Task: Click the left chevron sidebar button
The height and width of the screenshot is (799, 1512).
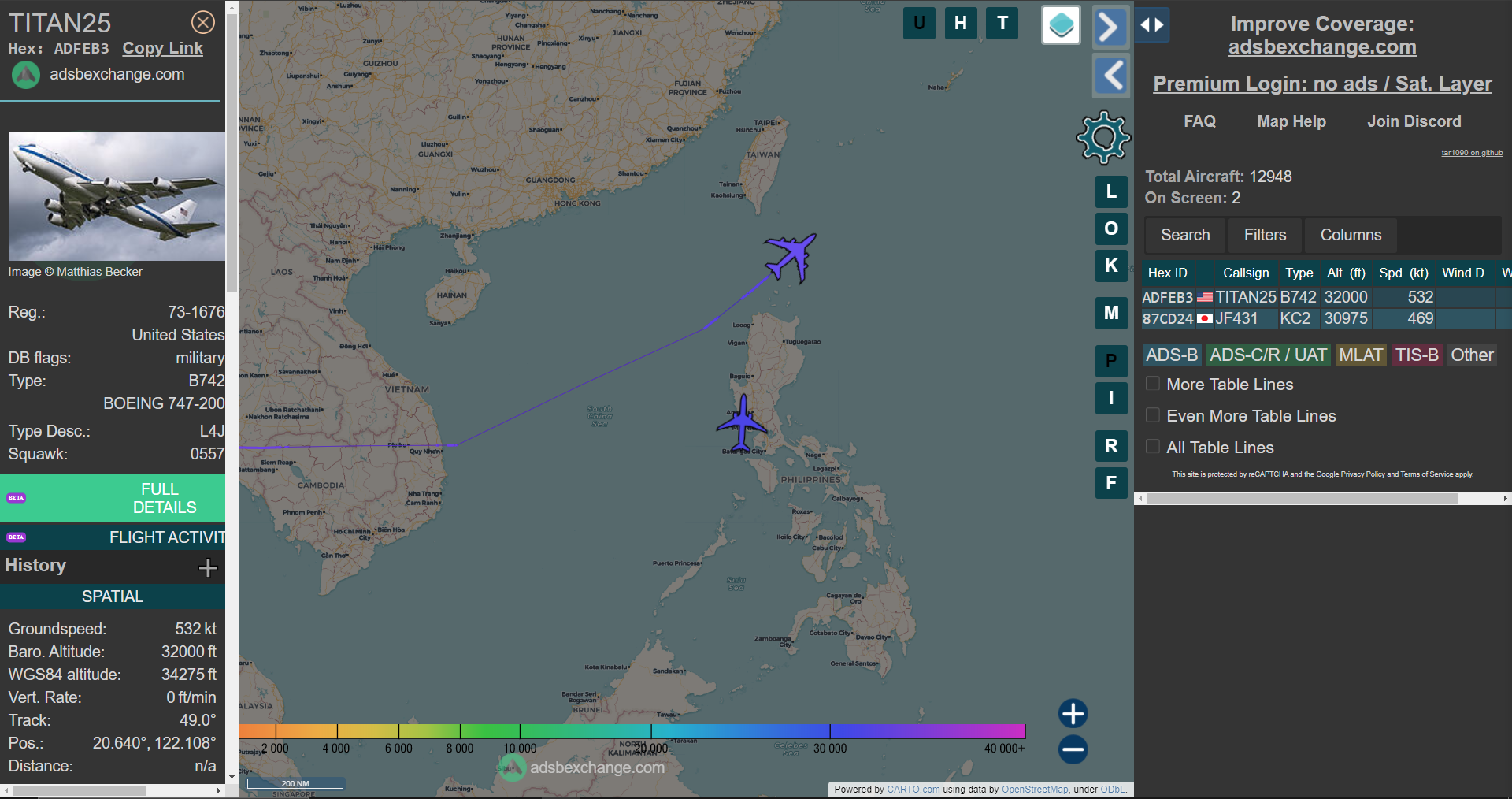Action: [1111, 76]
